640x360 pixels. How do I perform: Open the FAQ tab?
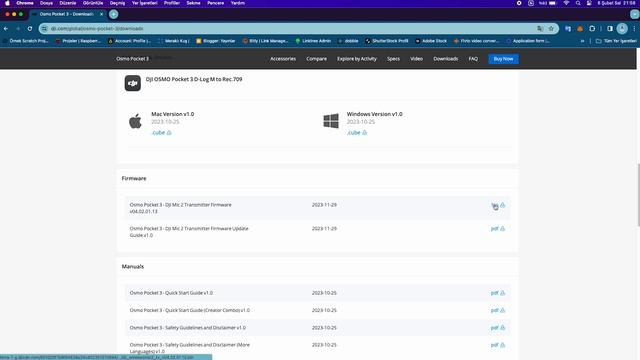(x=473, y=59)
